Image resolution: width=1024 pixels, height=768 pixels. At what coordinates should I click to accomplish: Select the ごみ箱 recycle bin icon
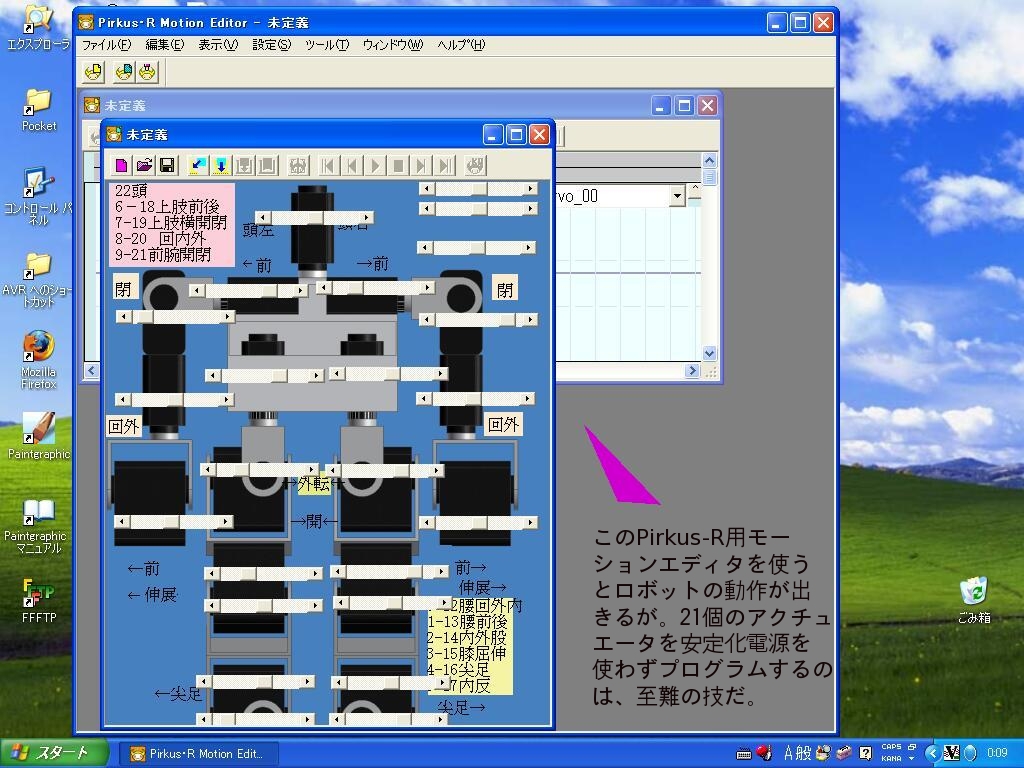coord(974,600)
